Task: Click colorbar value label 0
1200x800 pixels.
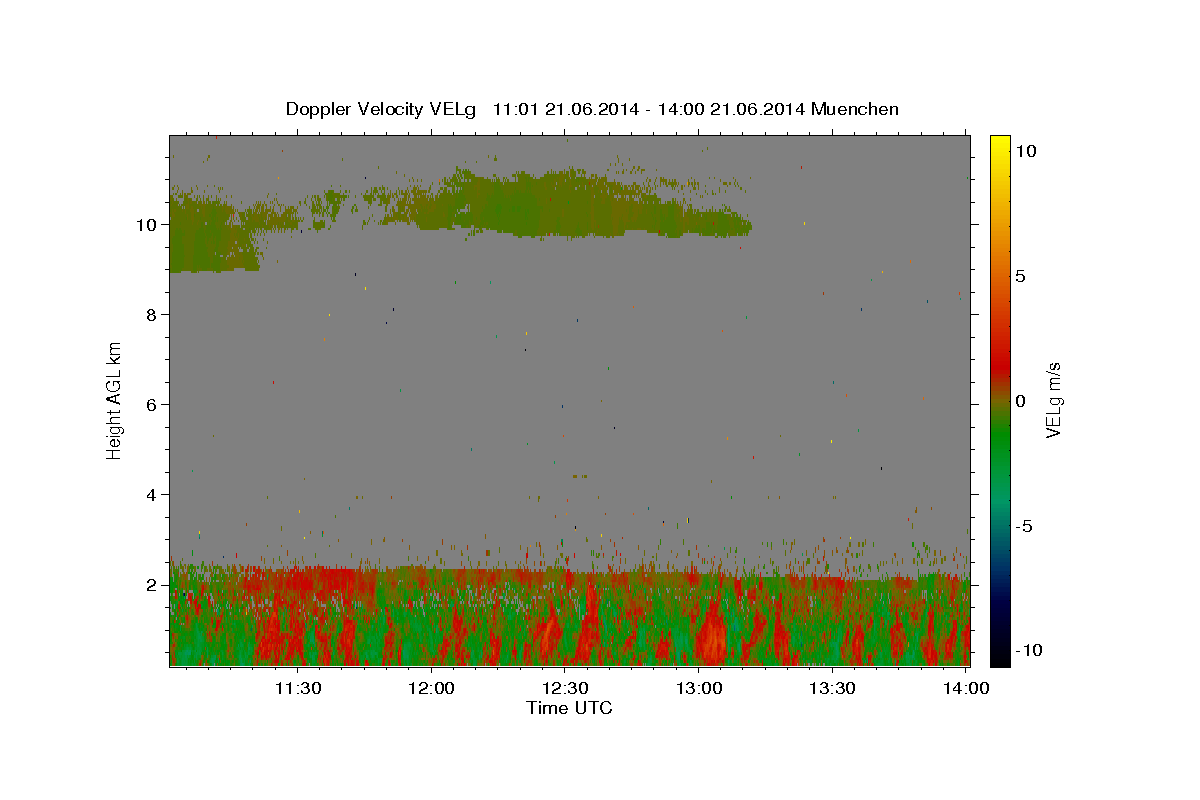Action: (x=1020, y=401)
